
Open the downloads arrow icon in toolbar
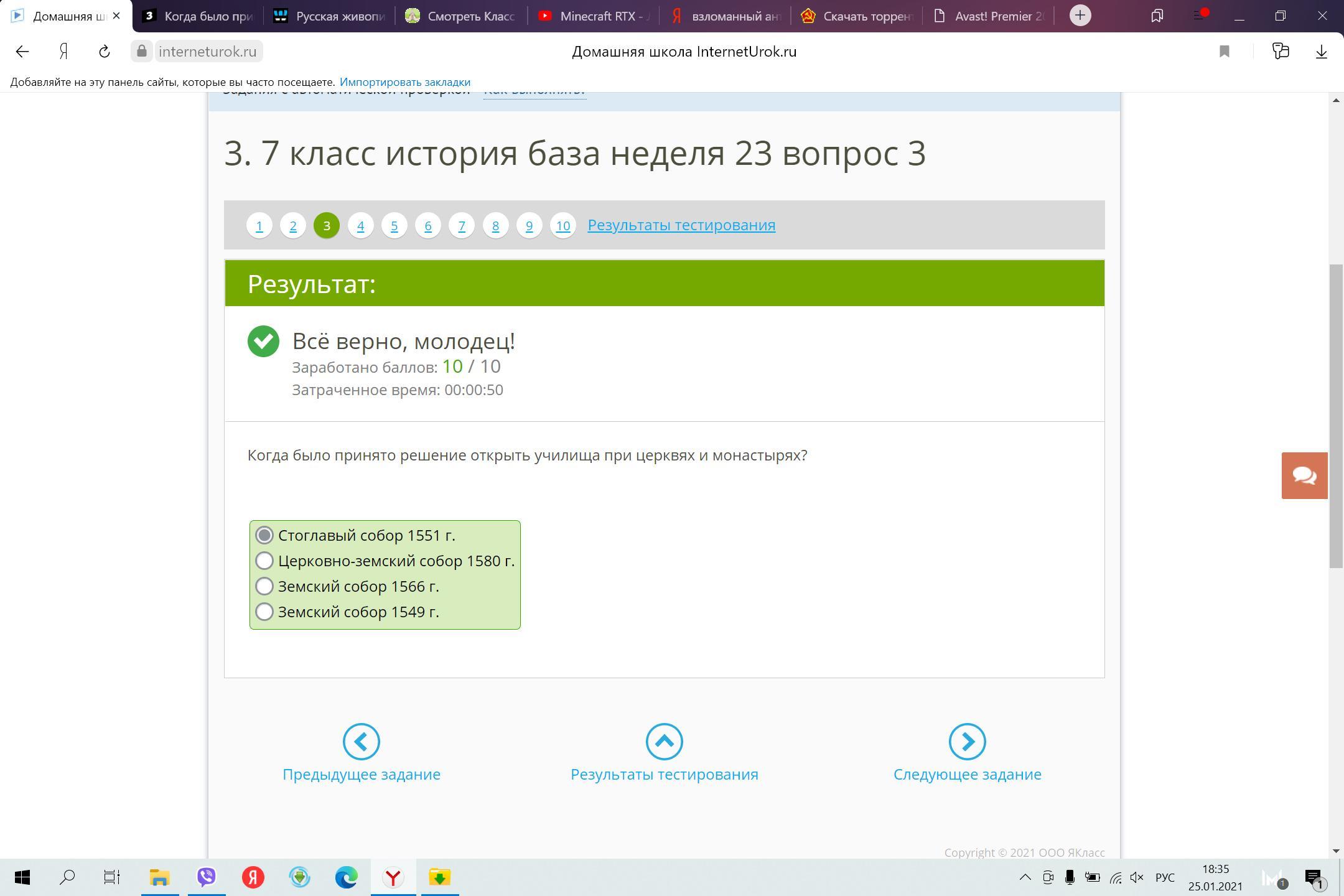1321,52
